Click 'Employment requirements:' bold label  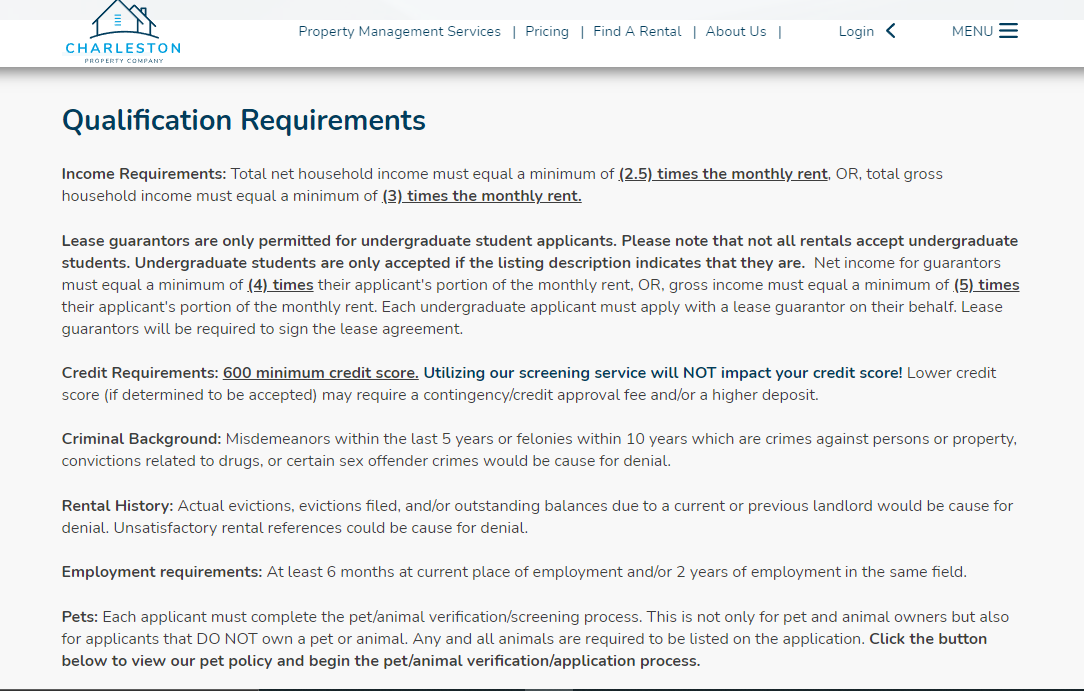pos(162,572)
